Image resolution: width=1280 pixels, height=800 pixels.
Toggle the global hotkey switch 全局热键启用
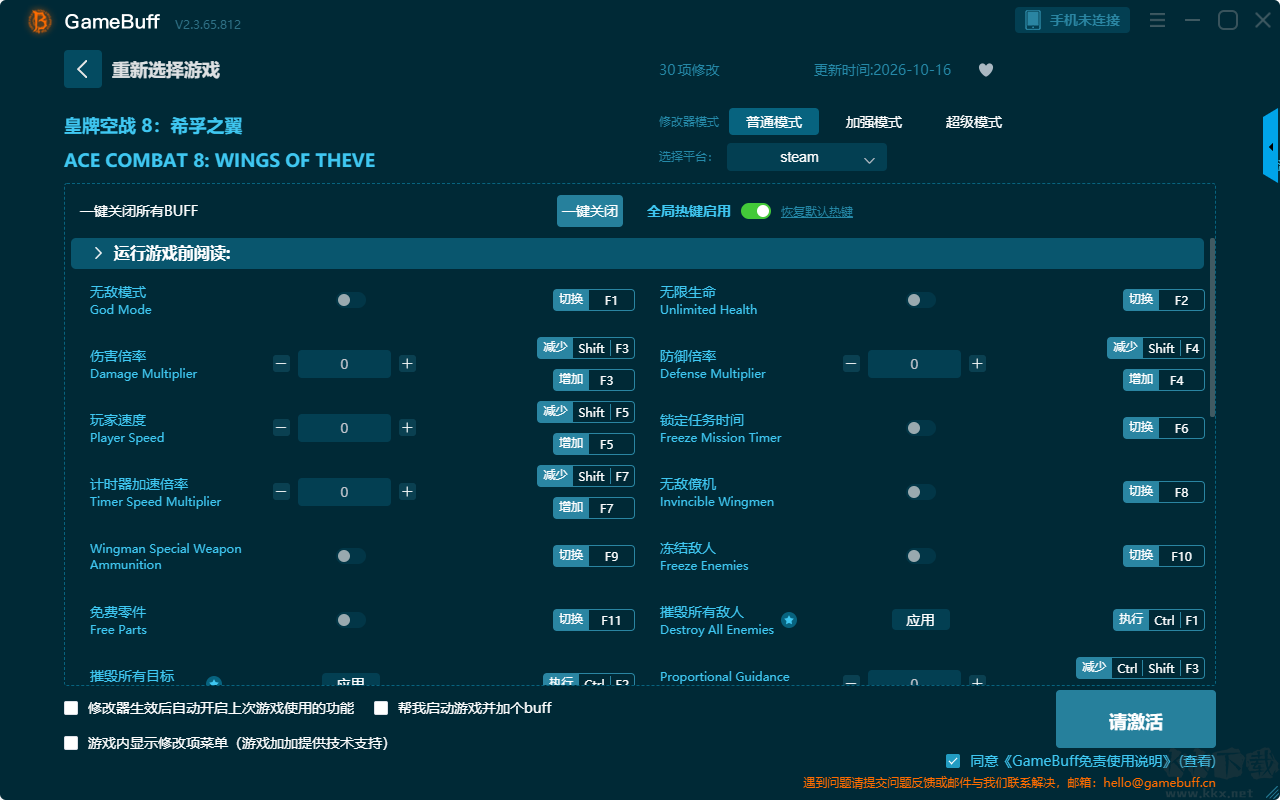756,211
